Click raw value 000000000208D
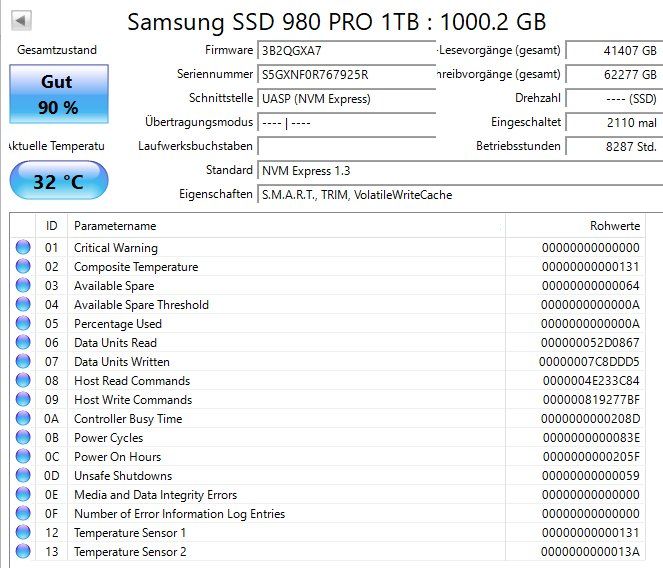This screenshot has height=568, width=663. pyautogui.click(x=591, y=419)
